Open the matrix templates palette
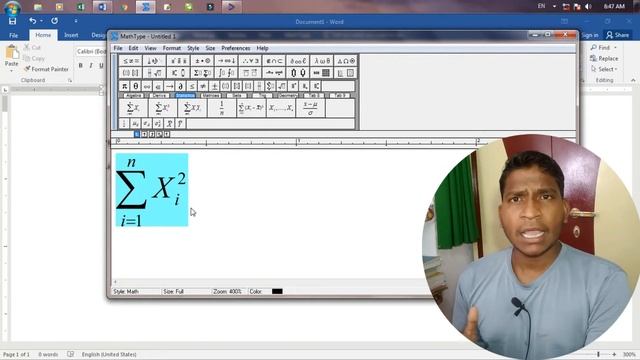This screenshot has width=640, height=360. 322,73
